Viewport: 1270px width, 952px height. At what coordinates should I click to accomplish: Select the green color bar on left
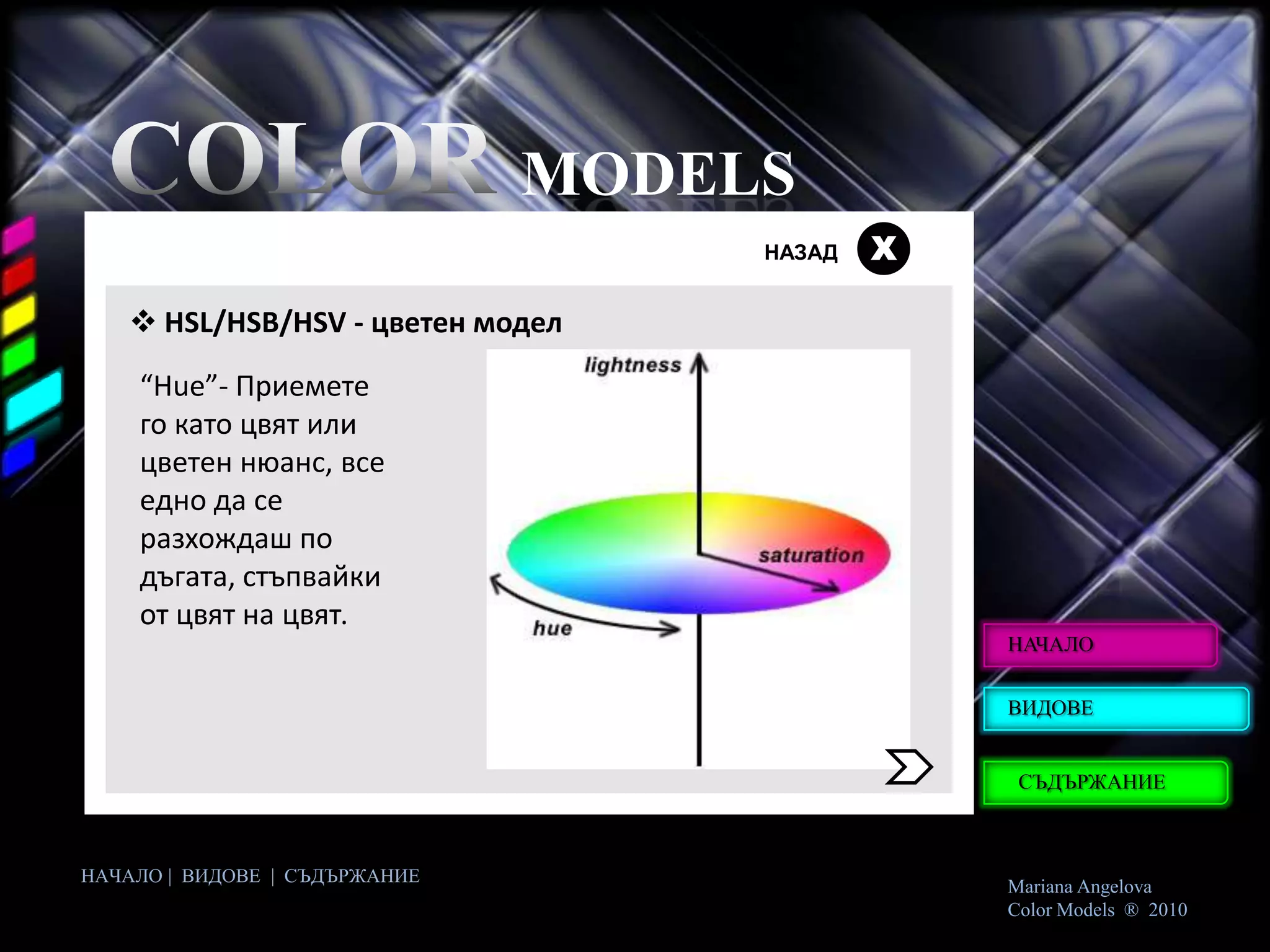pos(19,356)
